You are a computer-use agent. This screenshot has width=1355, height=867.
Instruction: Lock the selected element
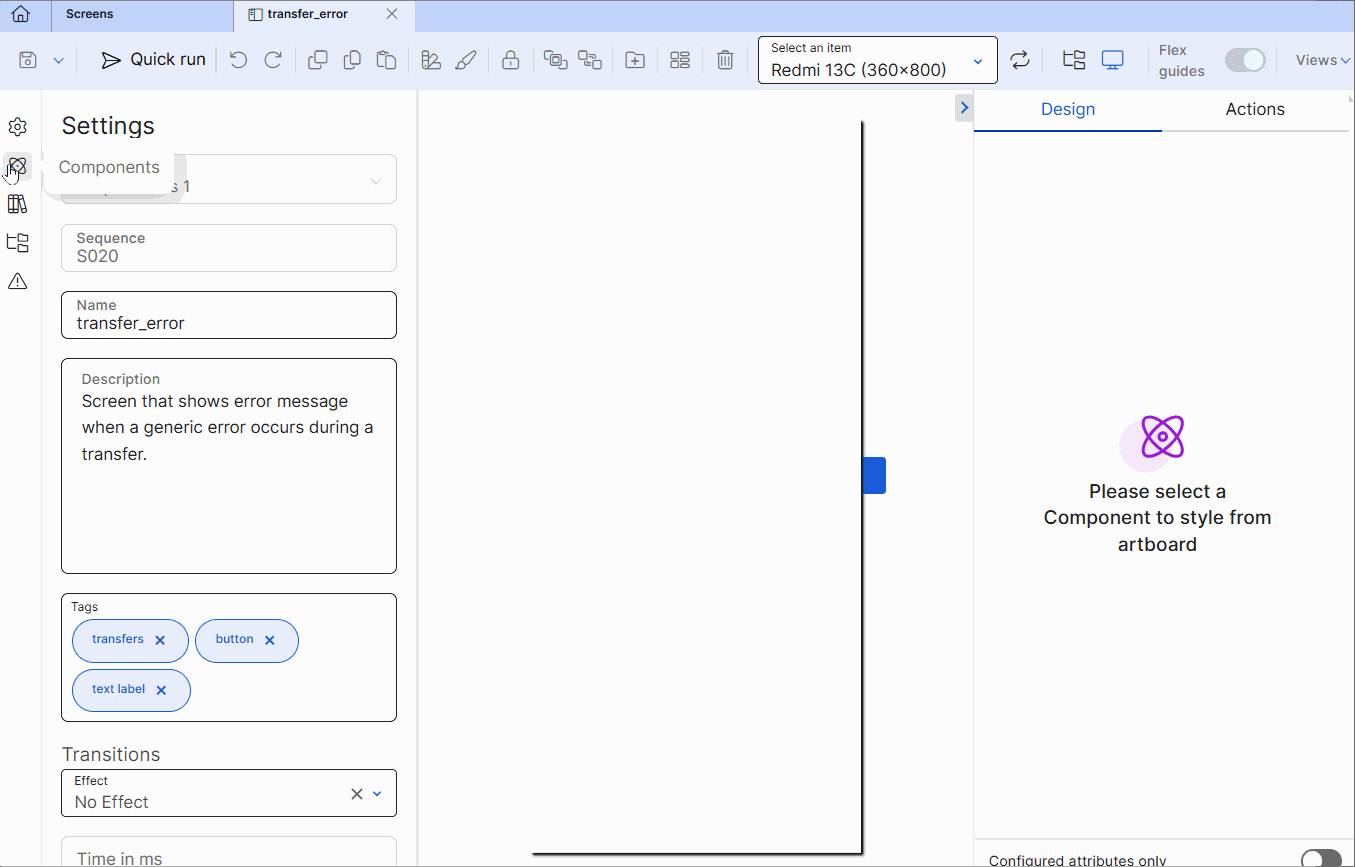pyautogui.click(x=510, y=59)
